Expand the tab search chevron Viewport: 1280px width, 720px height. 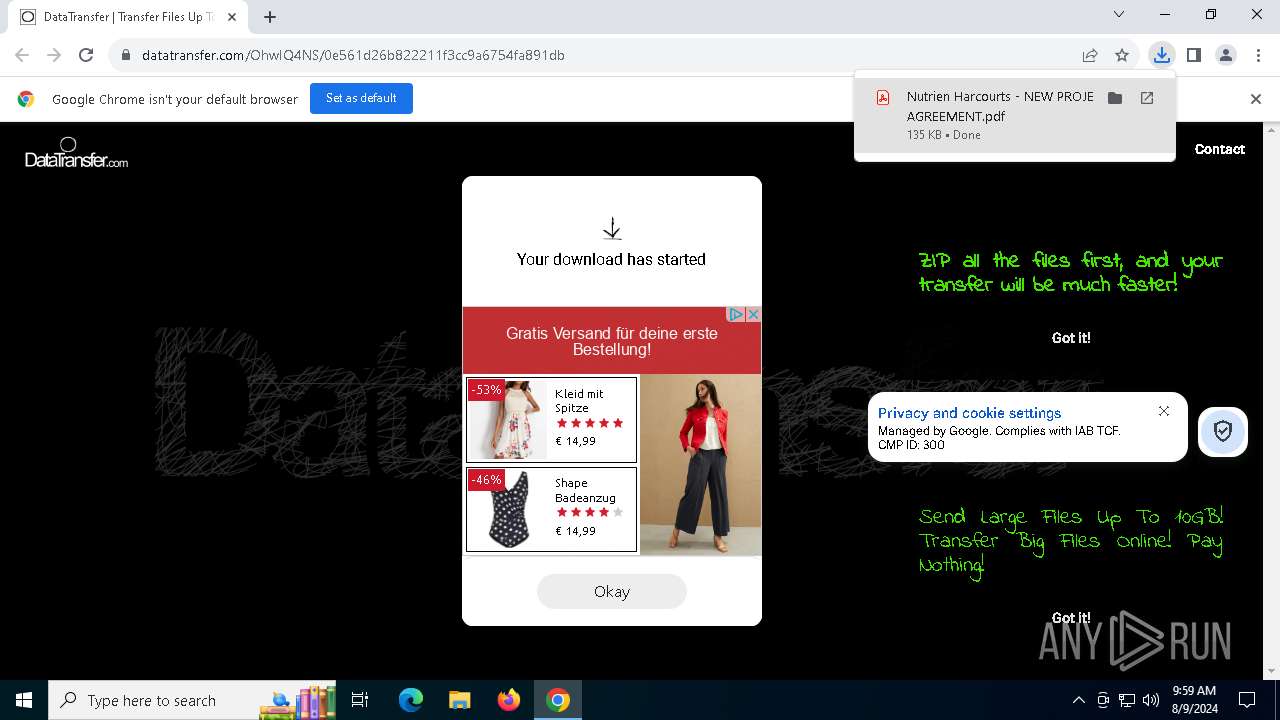(x=1119, y=15)
